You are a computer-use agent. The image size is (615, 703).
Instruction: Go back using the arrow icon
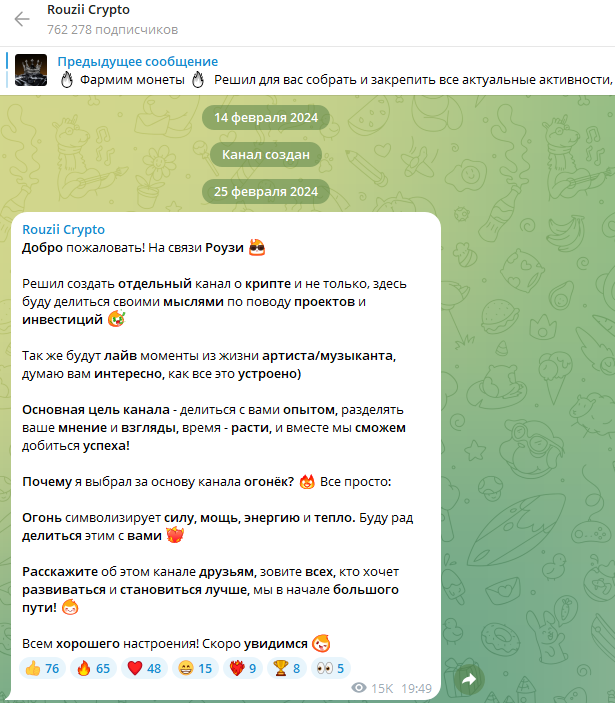pos(22,19)
